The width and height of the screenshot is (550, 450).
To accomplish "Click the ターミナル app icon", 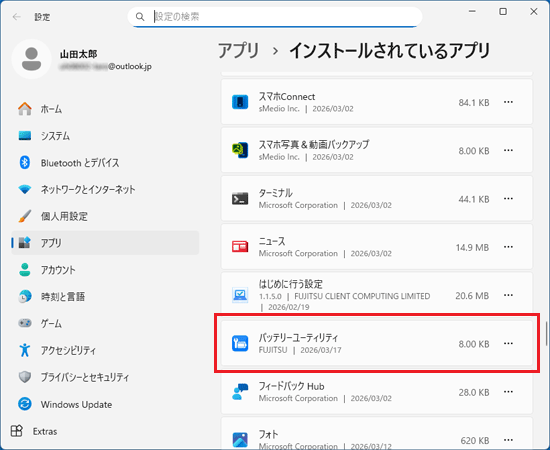I will pyautogui.click(x=240, y=199).
